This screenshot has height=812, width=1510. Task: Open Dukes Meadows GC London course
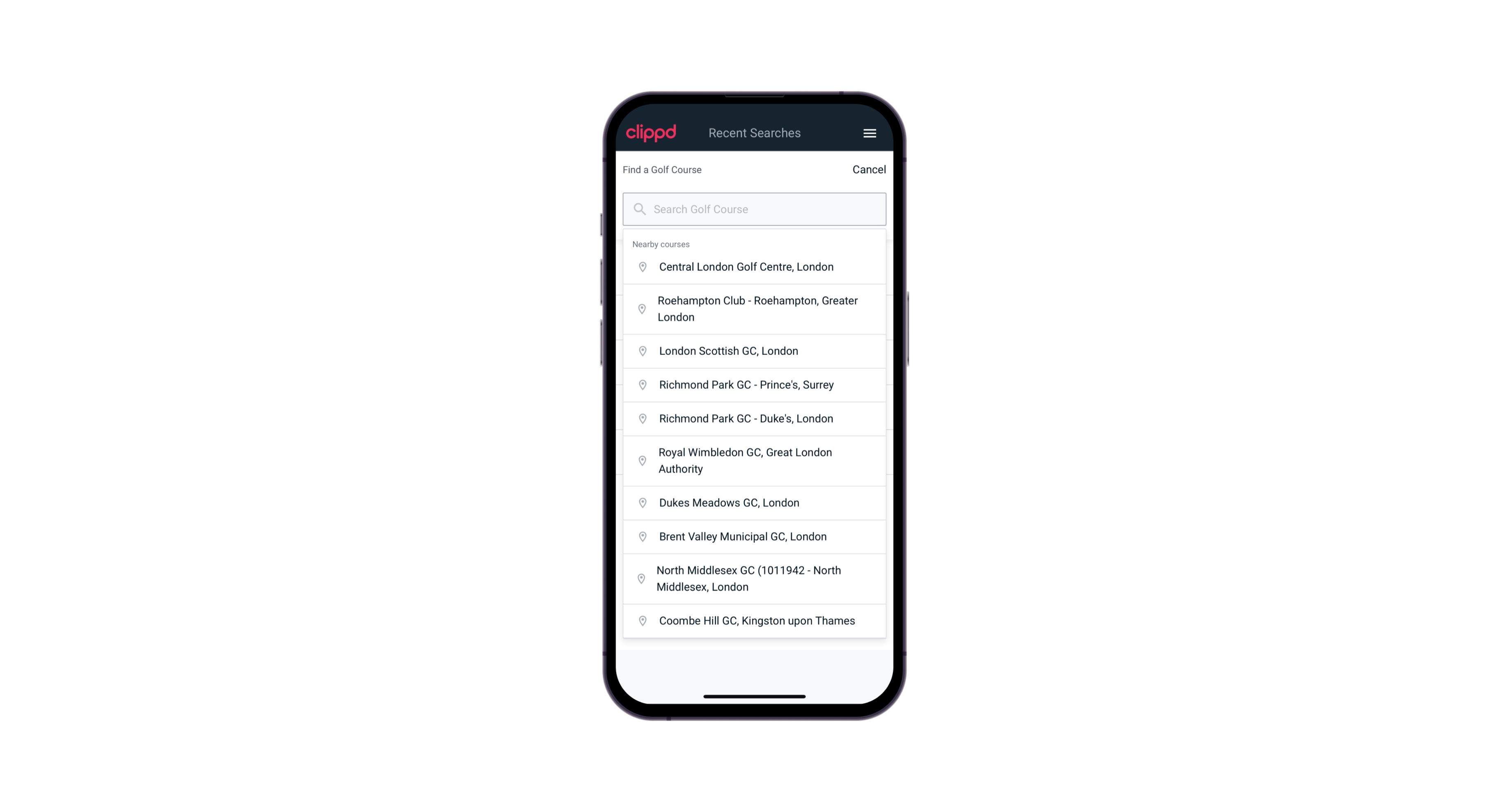(x=755, y=502)
